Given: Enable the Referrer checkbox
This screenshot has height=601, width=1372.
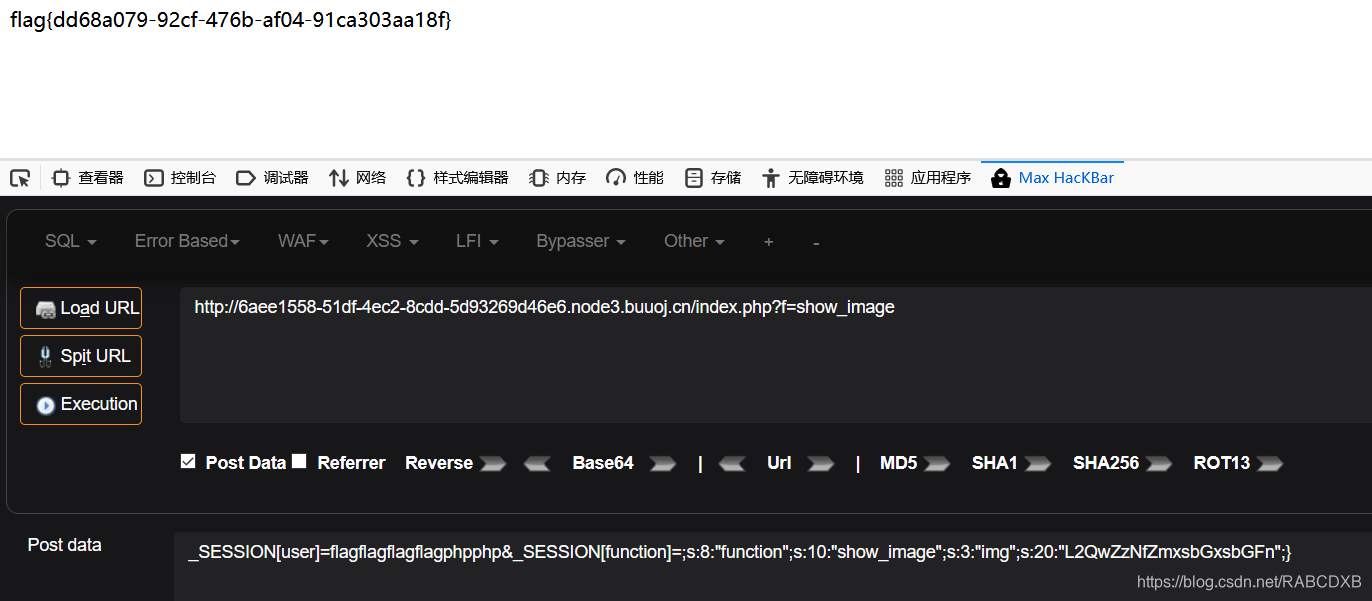Looking at the screenshot, I should [x=299, y=462].
